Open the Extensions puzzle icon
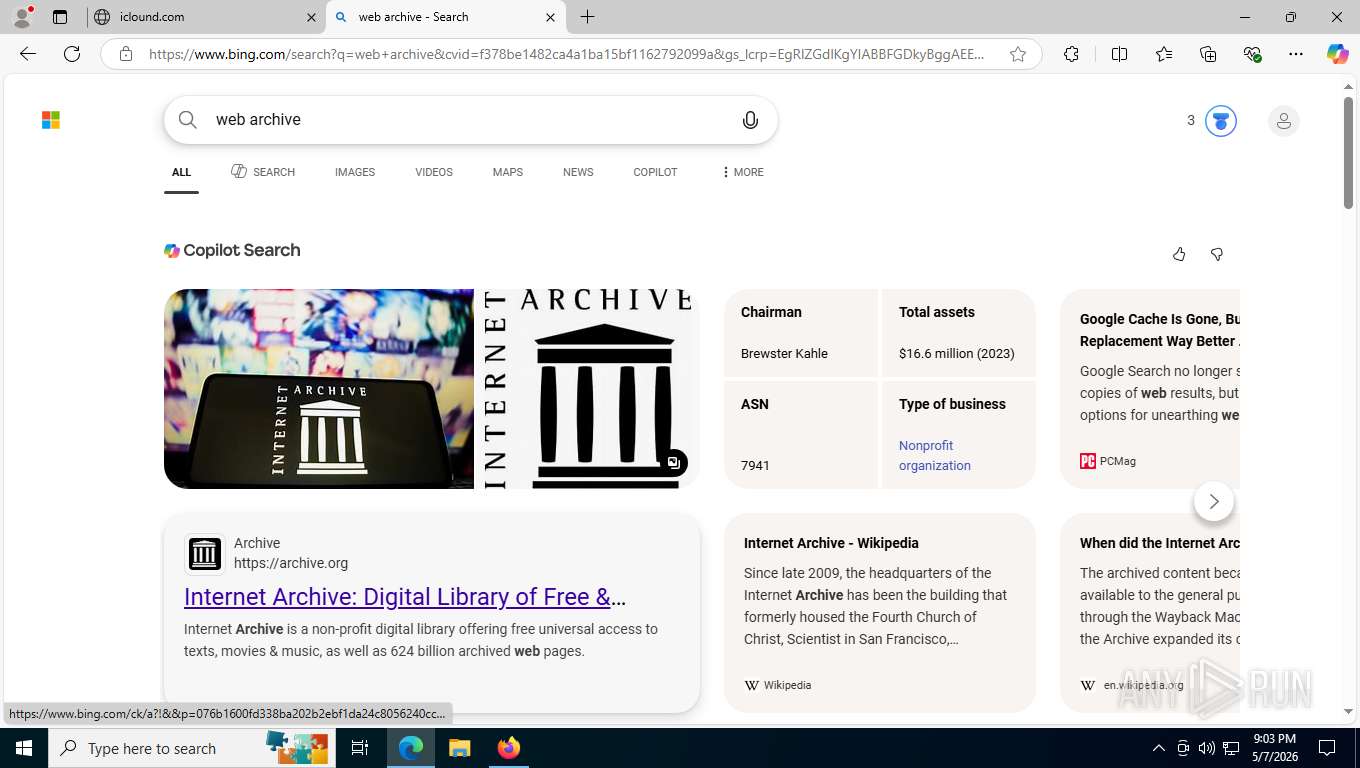 click(x=1071, y=54)
